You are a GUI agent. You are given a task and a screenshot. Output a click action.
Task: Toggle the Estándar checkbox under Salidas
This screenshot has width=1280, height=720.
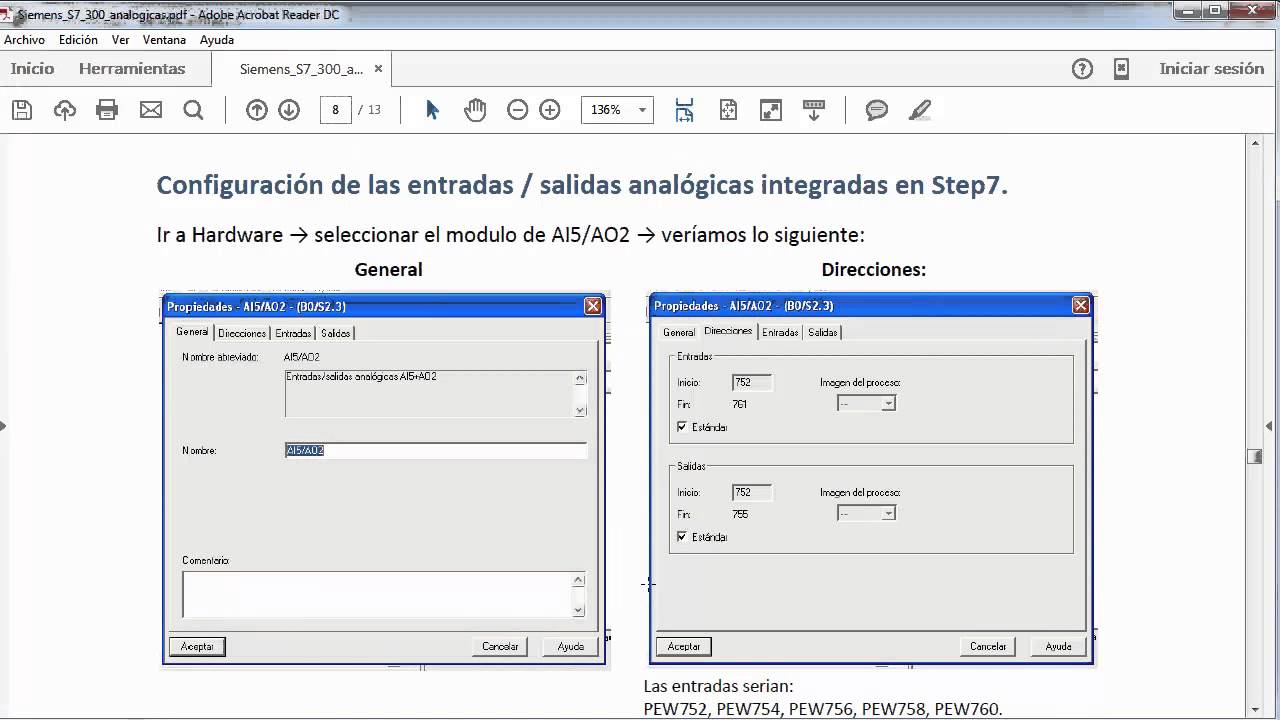tap(682, 537)
